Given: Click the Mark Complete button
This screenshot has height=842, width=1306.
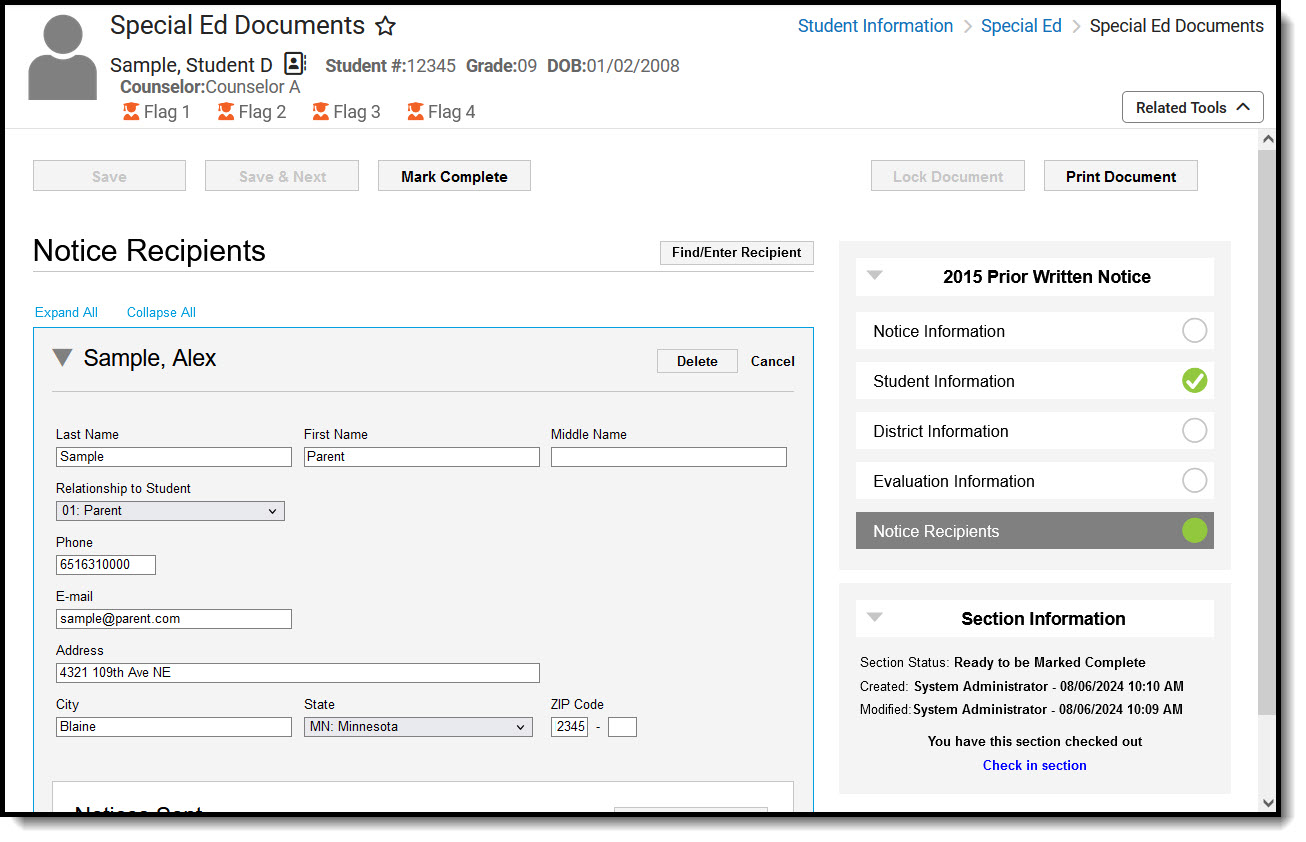Looking at the screenshot, I should (x=454, y=176).
